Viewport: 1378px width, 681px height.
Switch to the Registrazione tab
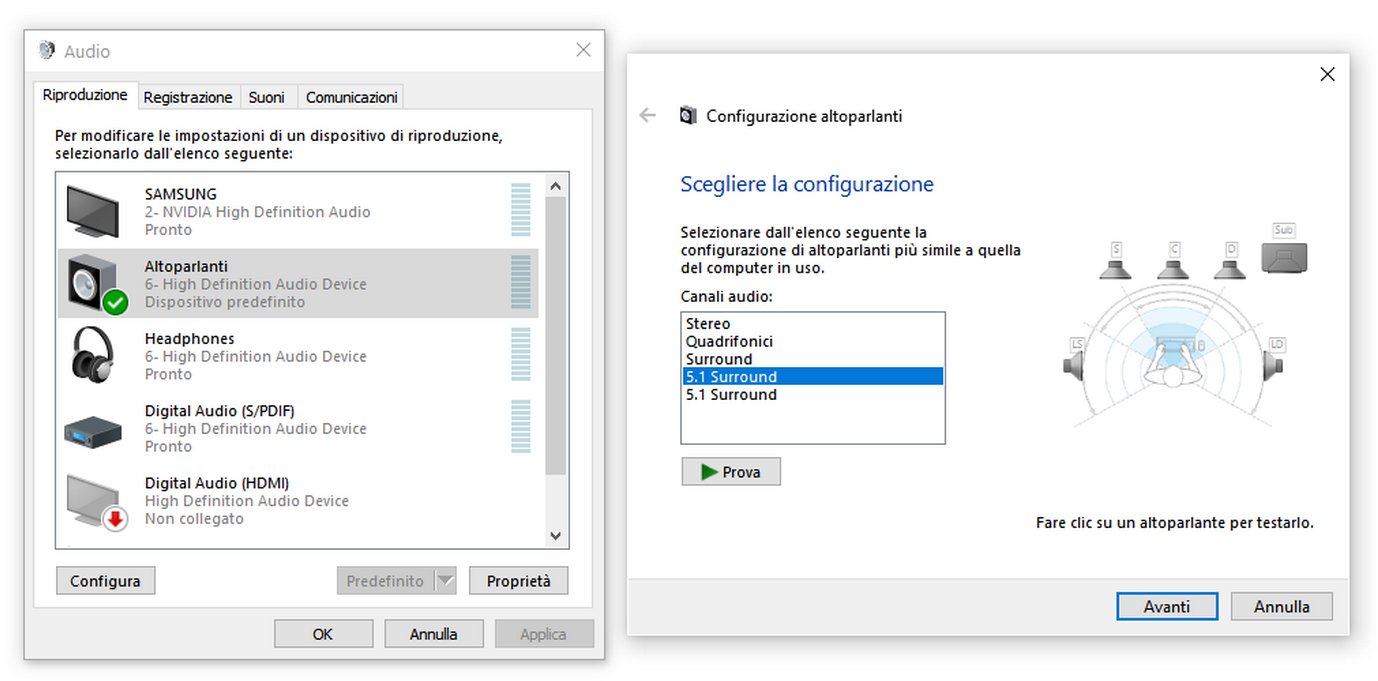coord(188,97)
